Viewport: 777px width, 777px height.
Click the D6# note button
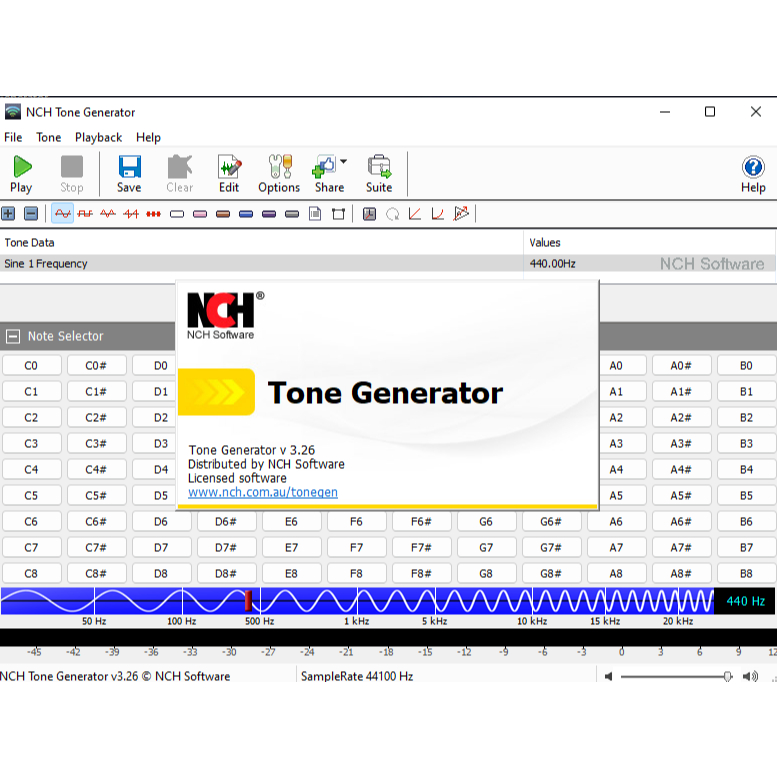226,521
